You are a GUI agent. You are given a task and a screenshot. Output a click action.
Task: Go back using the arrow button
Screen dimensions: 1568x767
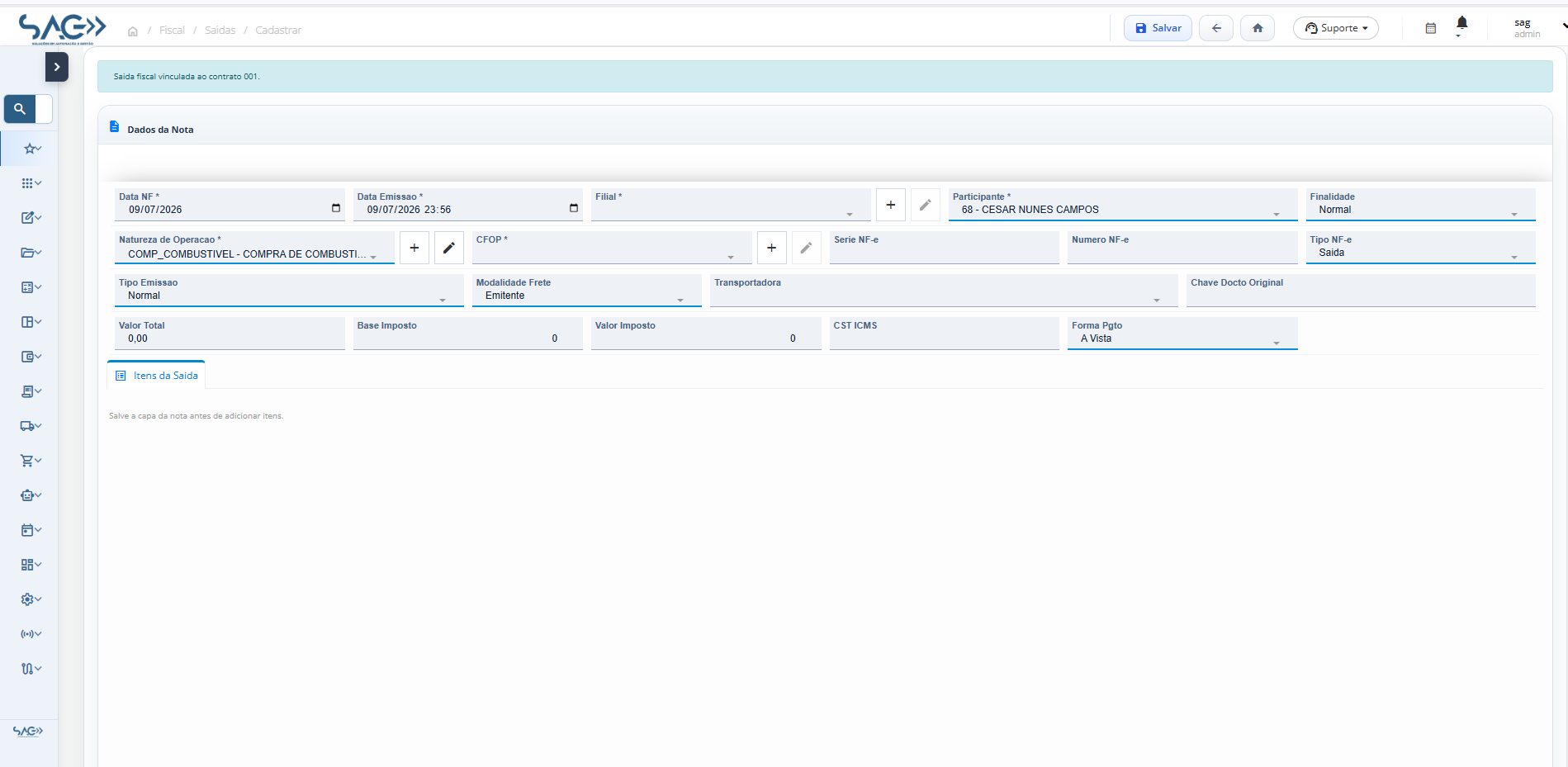point(1216,28)
